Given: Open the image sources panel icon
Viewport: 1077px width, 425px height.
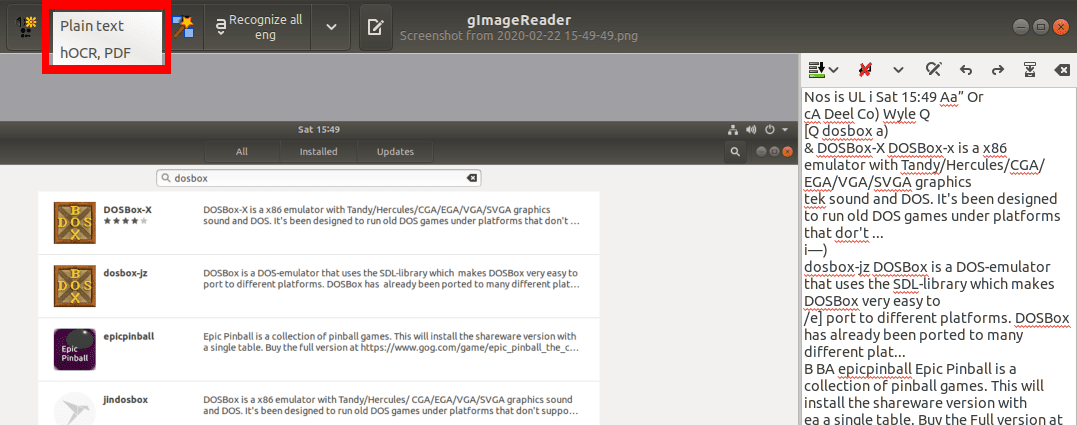Looking at the screenshot, I should (x=24, y=26).
